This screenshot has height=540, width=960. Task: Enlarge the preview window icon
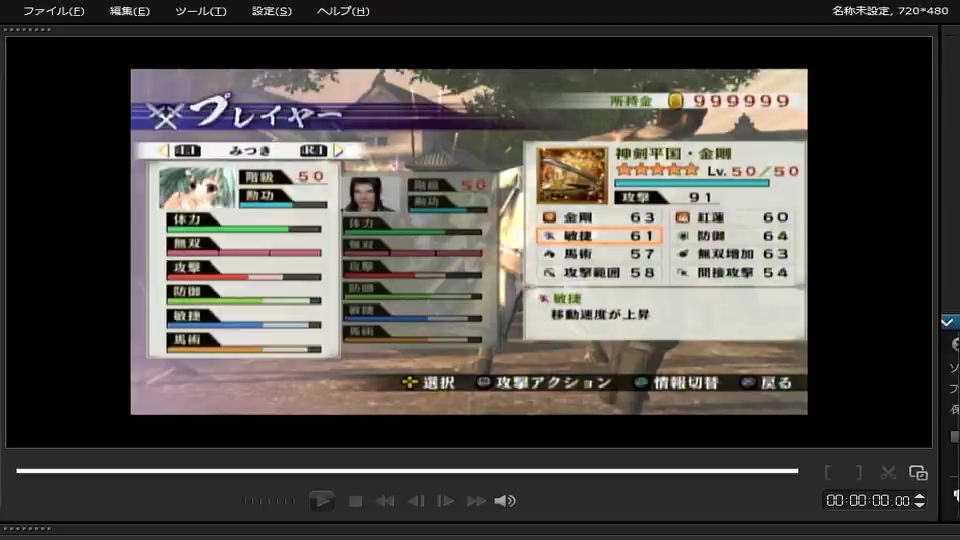918,472
